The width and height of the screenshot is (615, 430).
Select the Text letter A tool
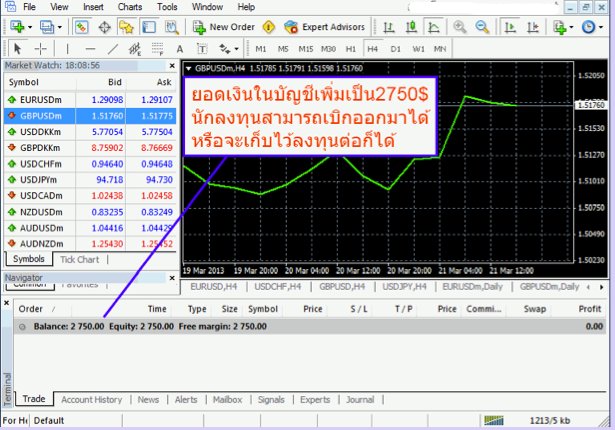[180, 49]
